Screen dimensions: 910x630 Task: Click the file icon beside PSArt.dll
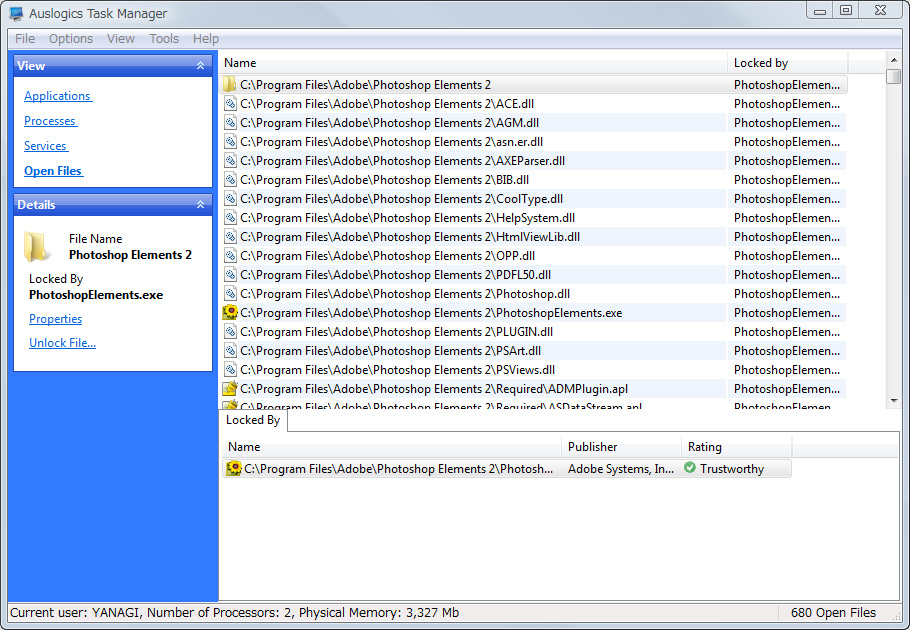tap(230, 351)
